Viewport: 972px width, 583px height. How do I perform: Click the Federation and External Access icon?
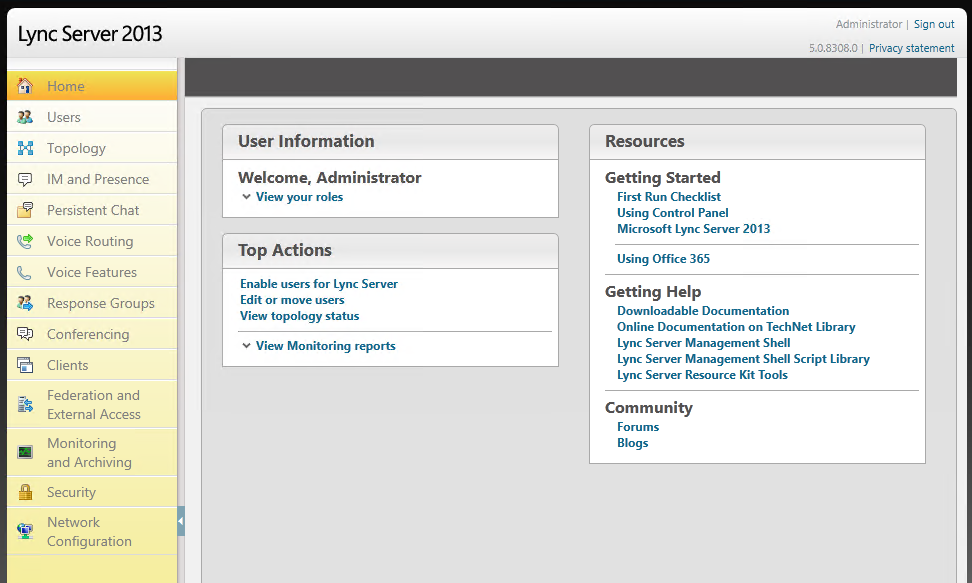click(25, 404)
